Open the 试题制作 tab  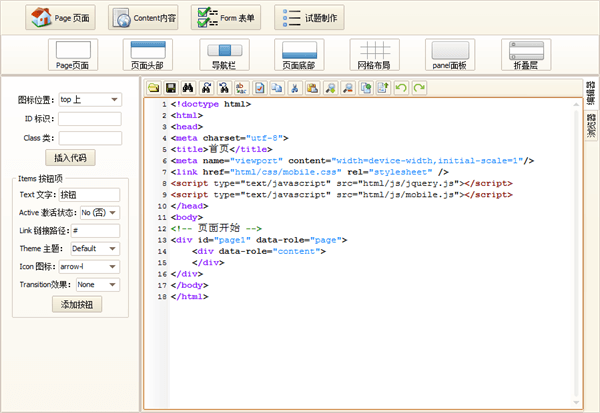pos(309,17)
